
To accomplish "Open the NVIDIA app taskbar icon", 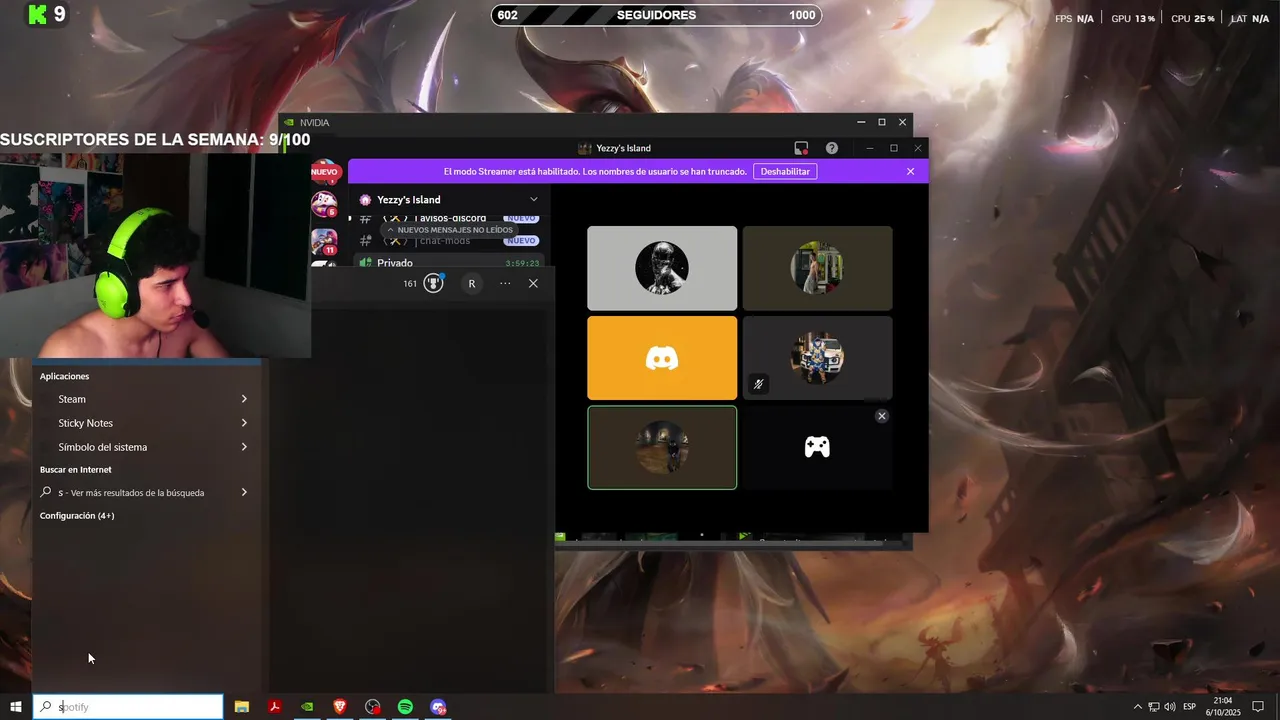I will point(307,707).
